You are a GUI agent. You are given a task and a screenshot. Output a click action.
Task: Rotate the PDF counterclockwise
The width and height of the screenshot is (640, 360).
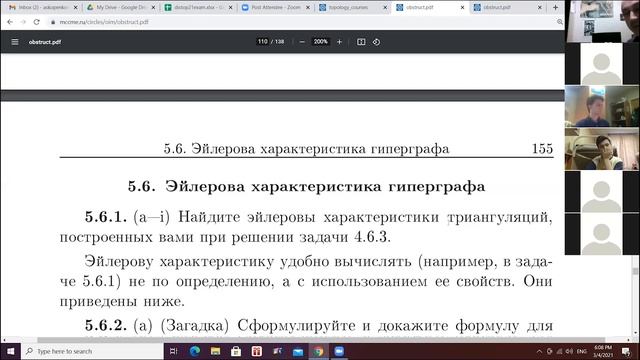(x=376, y=42)
